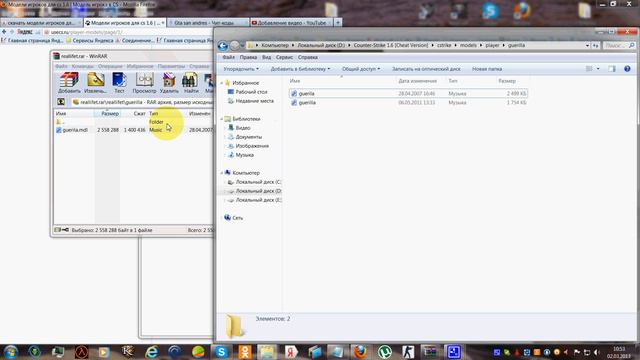Open Skype on the taskbar
640x360 pixels.
coord(222,352)
